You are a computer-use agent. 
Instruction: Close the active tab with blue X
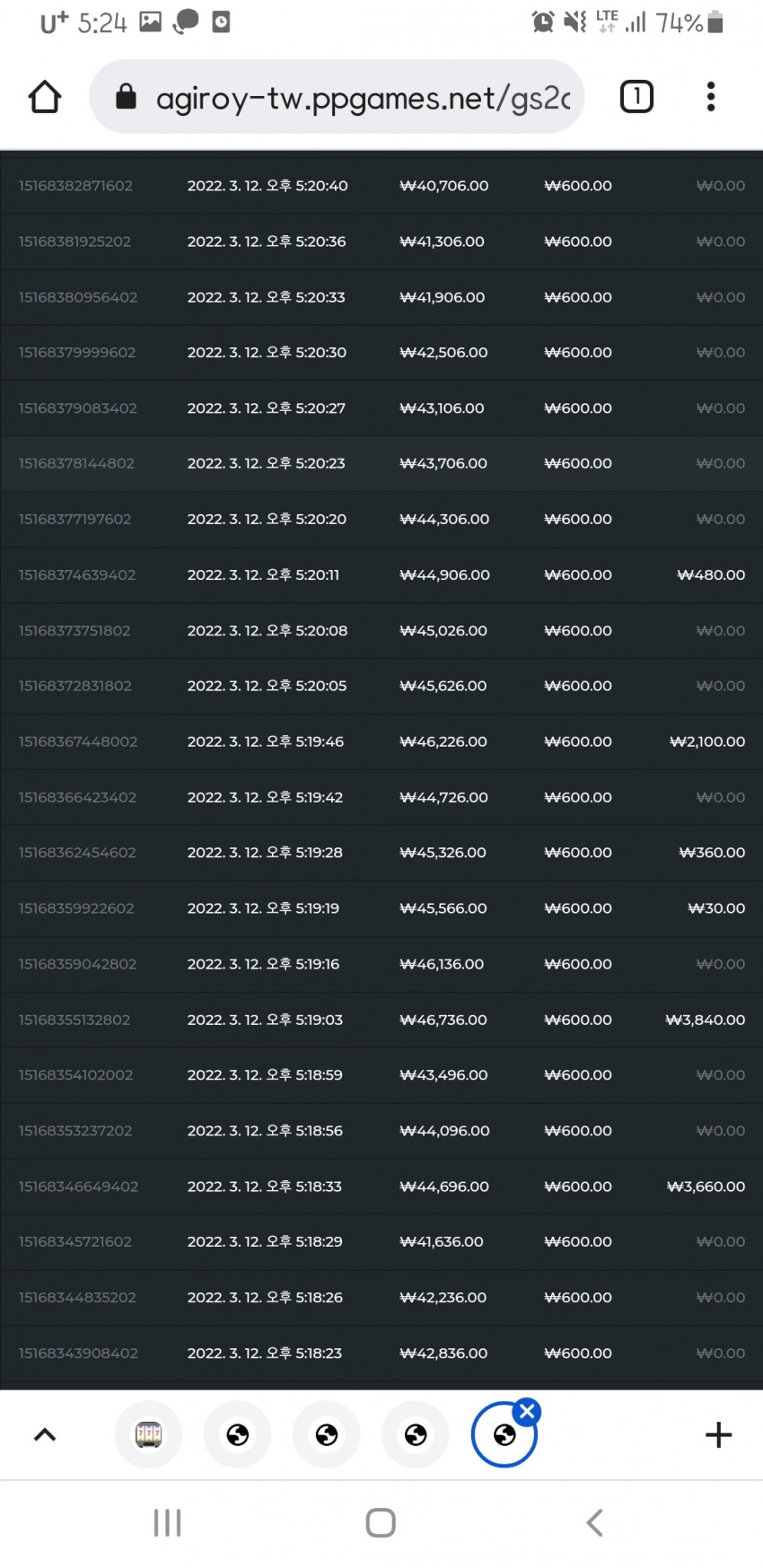[x=527, y=1411]
